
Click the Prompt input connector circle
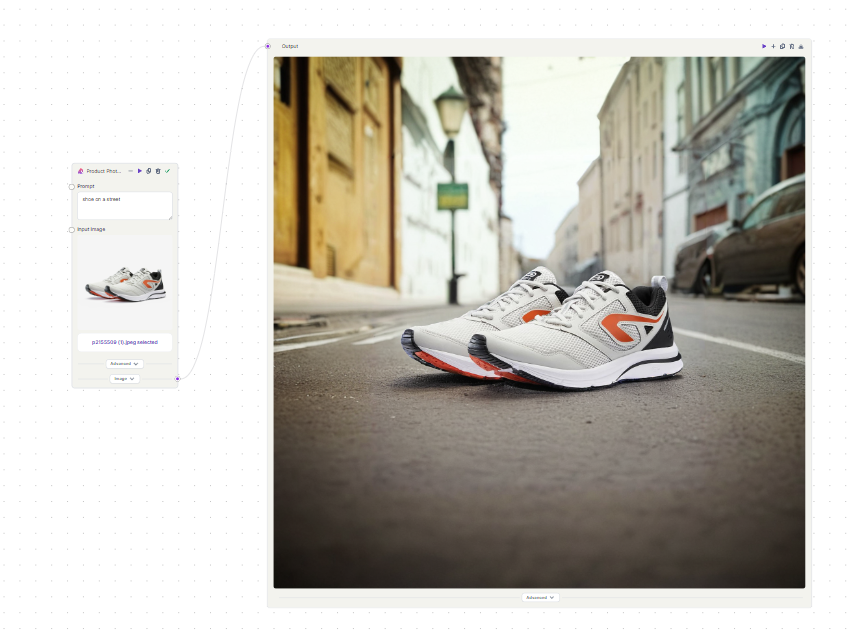pos(72,187)
